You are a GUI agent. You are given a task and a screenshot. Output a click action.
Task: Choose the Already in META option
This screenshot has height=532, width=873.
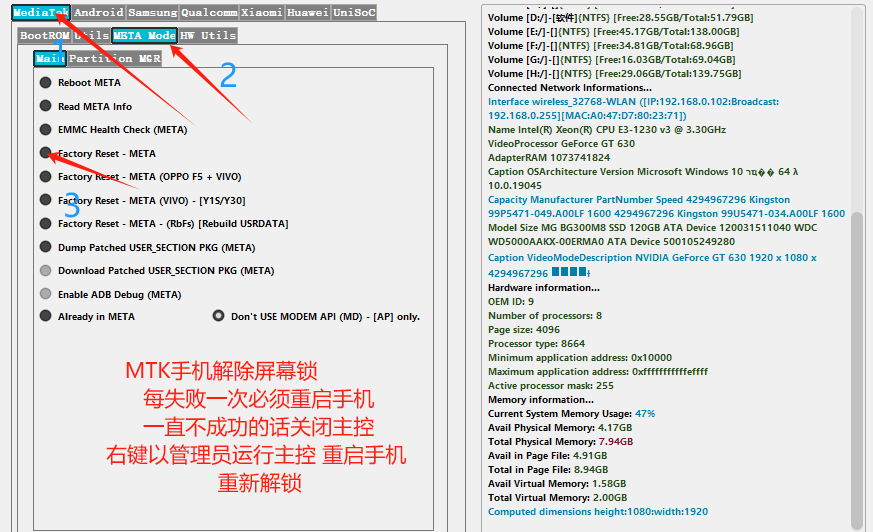pyautogui.click(x=46, y=316)
